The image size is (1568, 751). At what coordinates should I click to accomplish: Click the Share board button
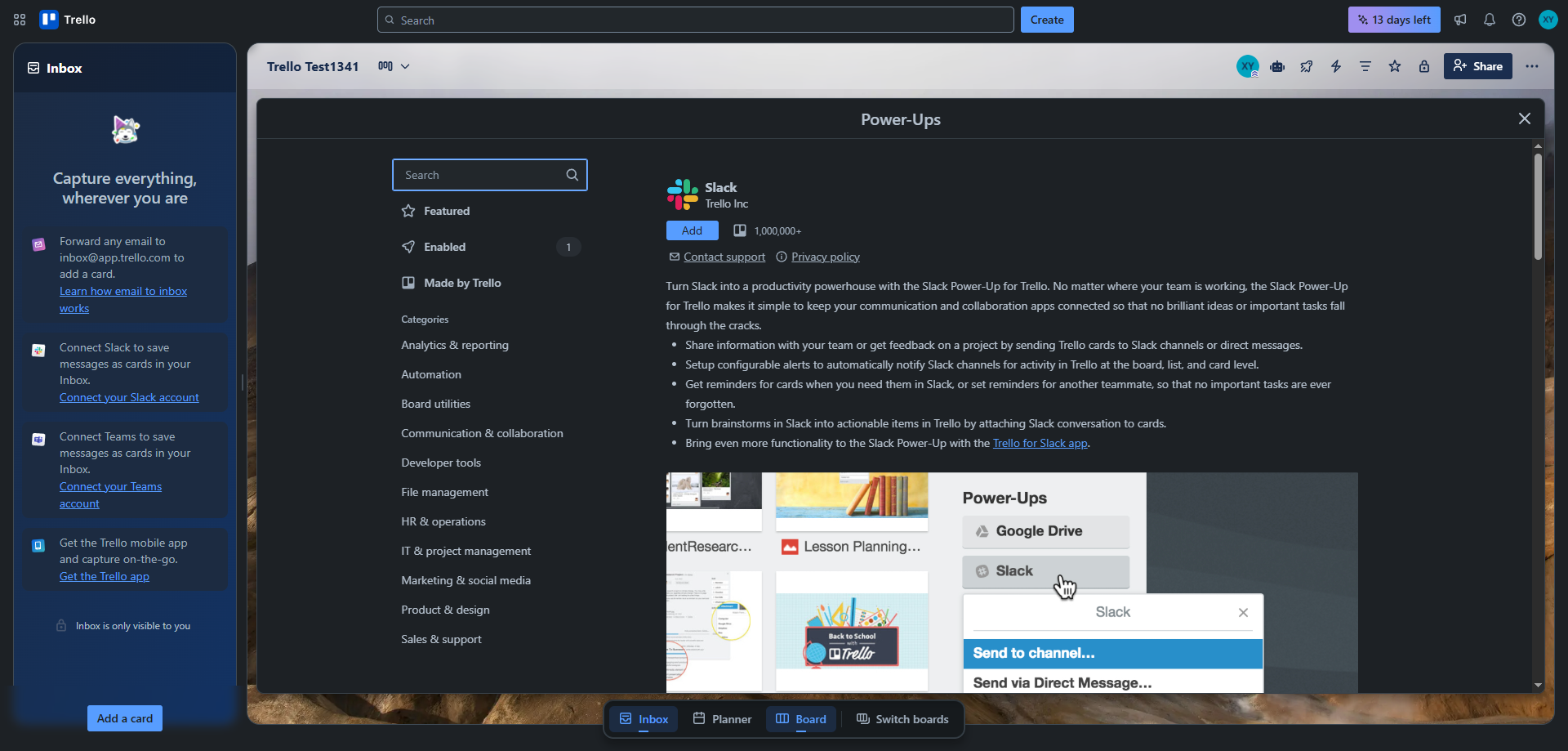[x=1477, y=66]
